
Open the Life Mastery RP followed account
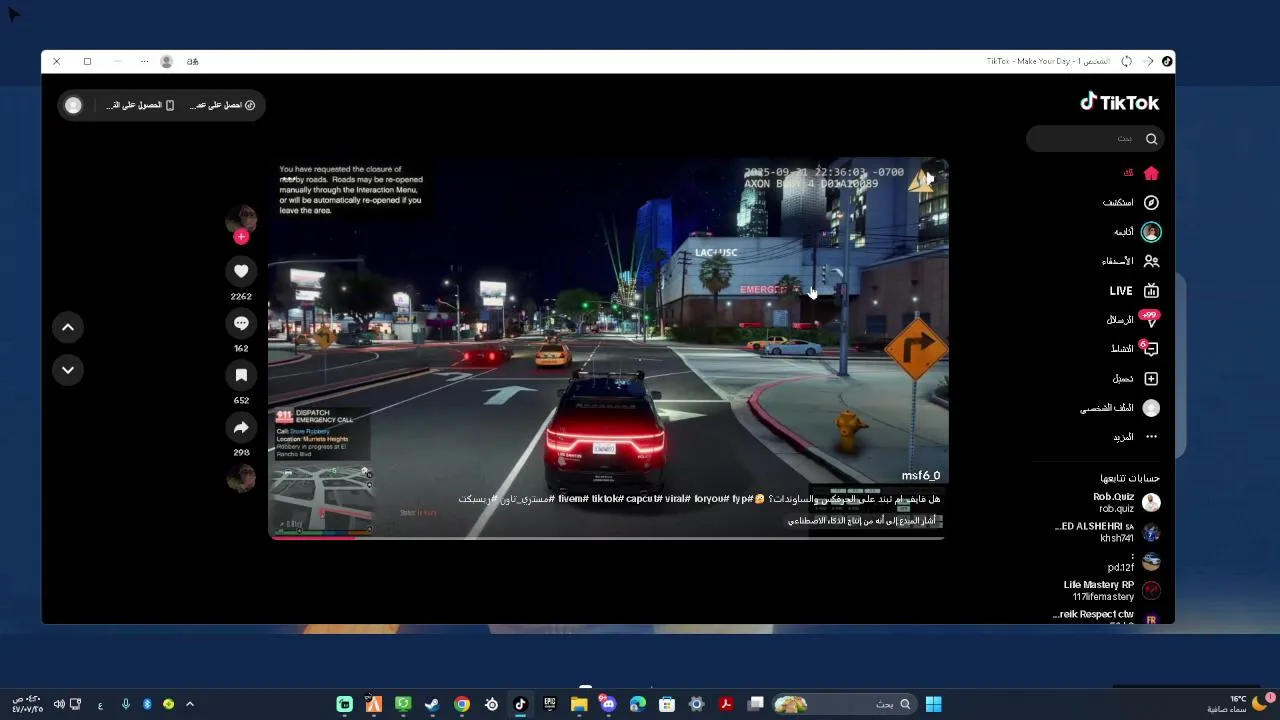[x=1111, y=590]
